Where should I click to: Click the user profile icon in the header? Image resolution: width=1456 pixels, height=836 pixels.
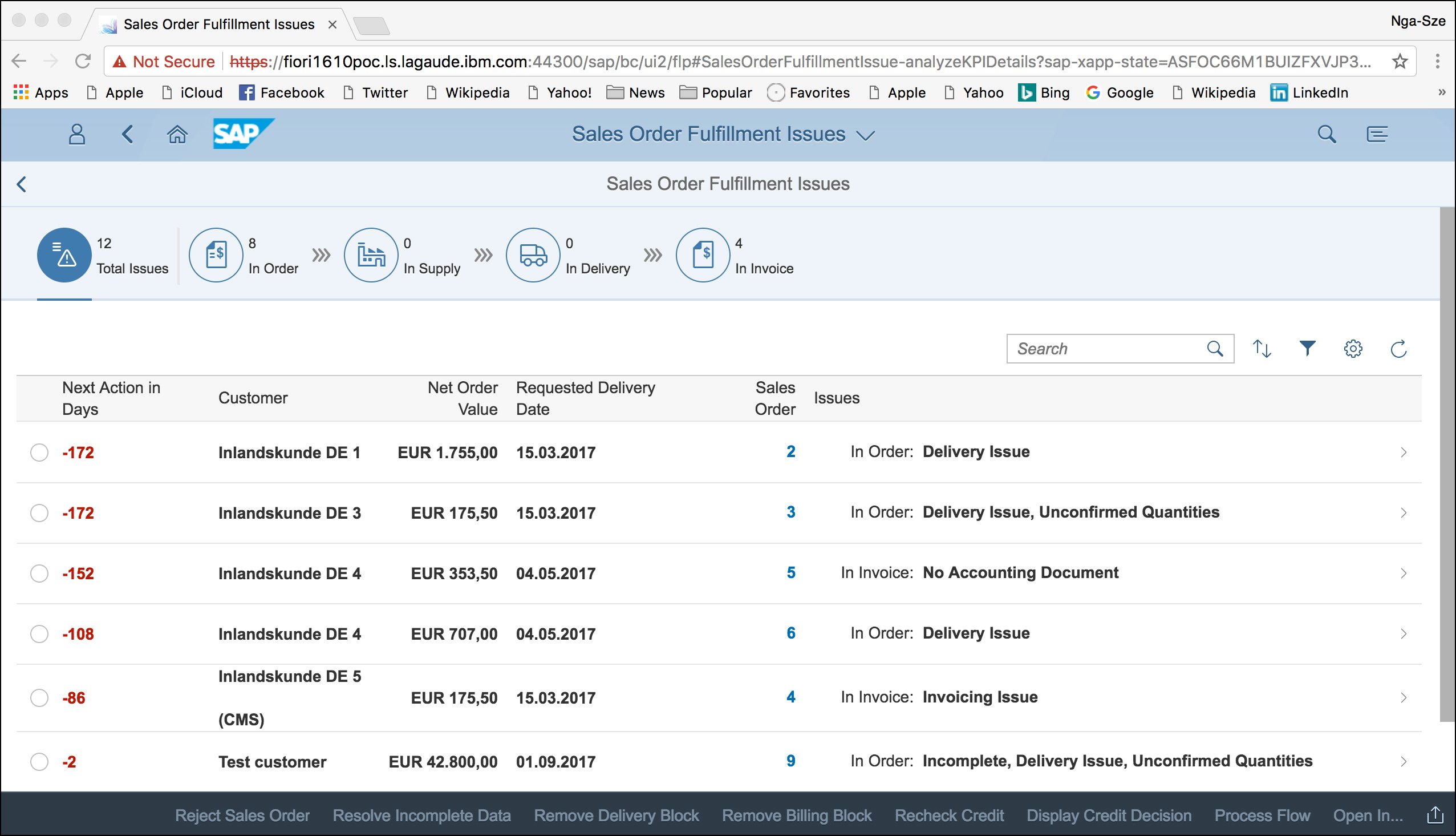pos(76,135)
